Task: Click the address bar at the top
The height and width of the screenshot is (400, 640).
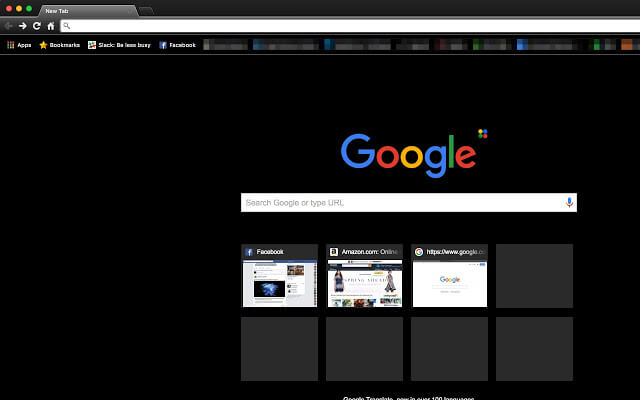Action: (x=350, y=26)
